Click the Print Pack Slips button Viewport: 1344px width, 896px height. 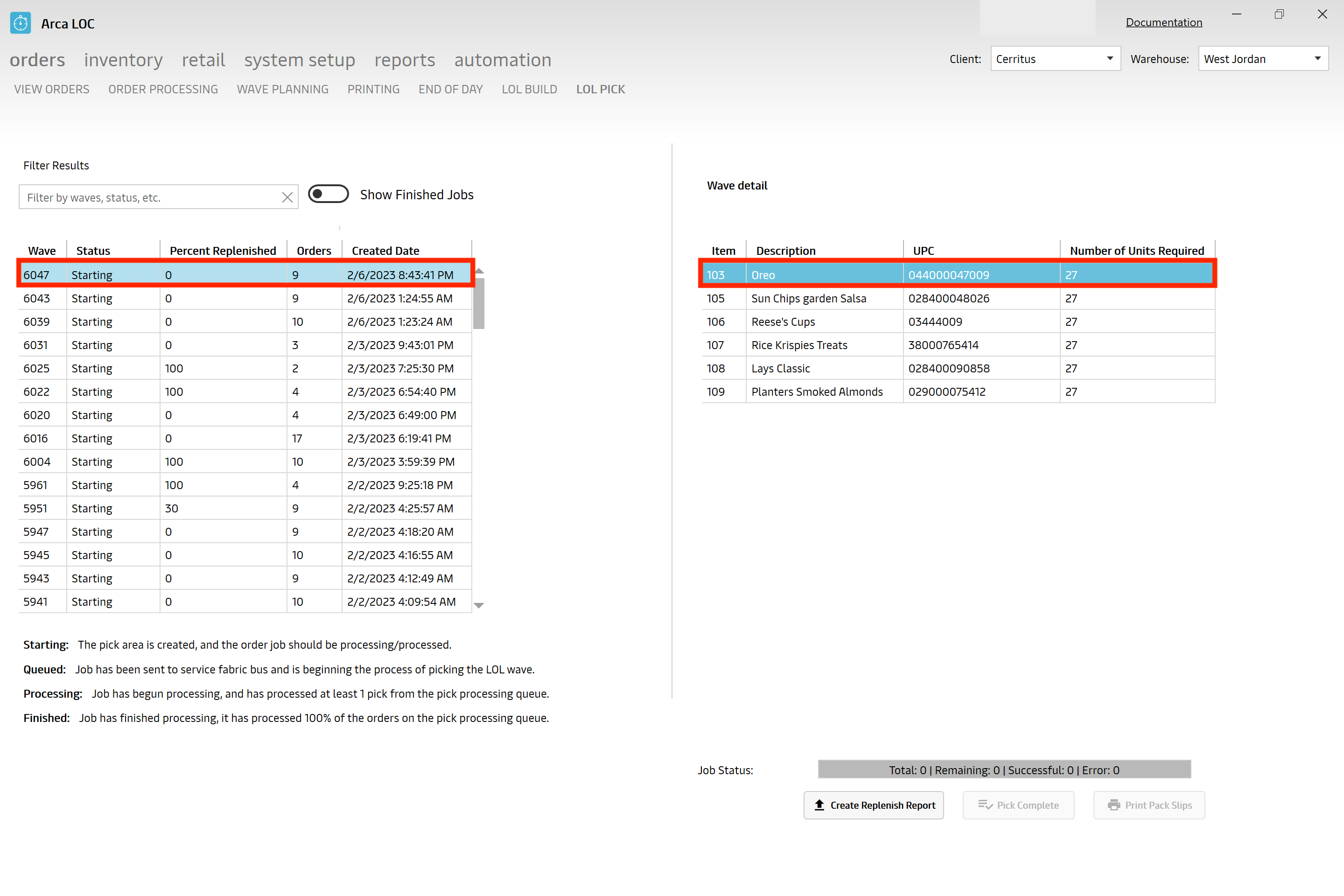click(x=1149, y=805)
